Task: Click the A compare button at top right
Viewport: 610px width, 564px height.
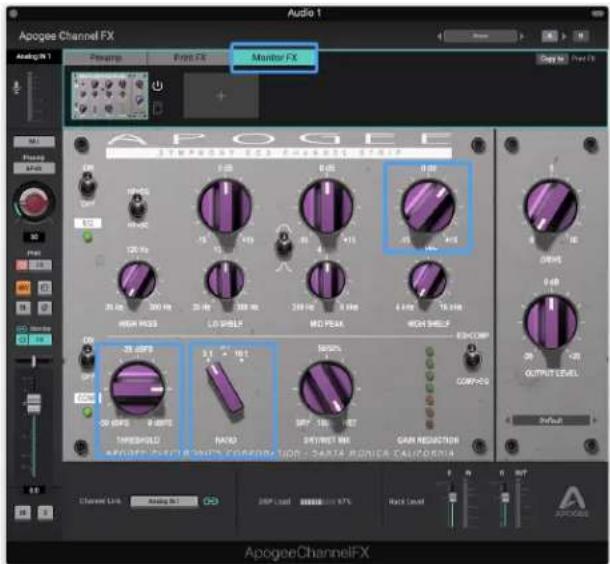Action: [x=549, y=36]
